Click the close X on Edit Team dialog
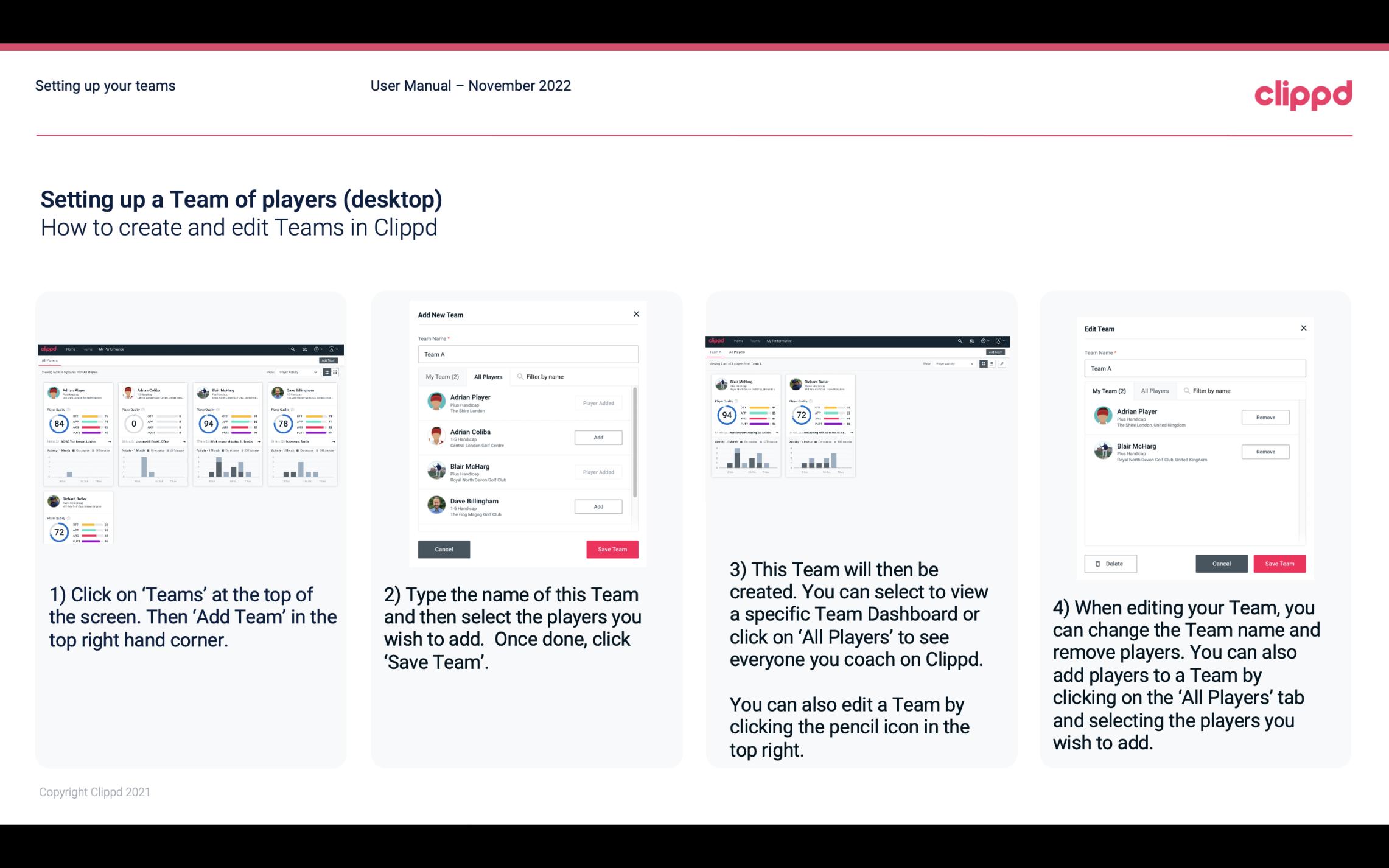 coord(1303,328)
